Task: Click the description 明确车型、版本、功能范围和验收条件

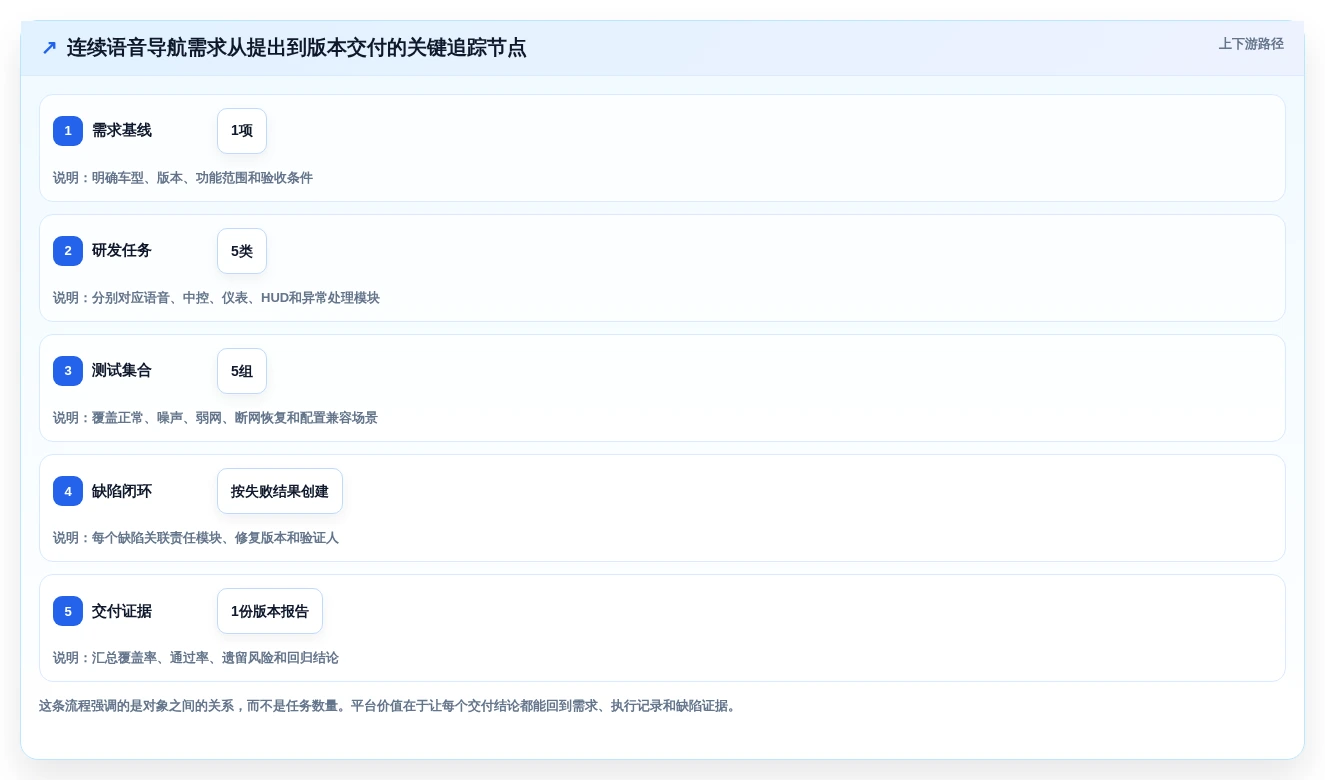Action: pyautogui.click(x=183, y=178)
